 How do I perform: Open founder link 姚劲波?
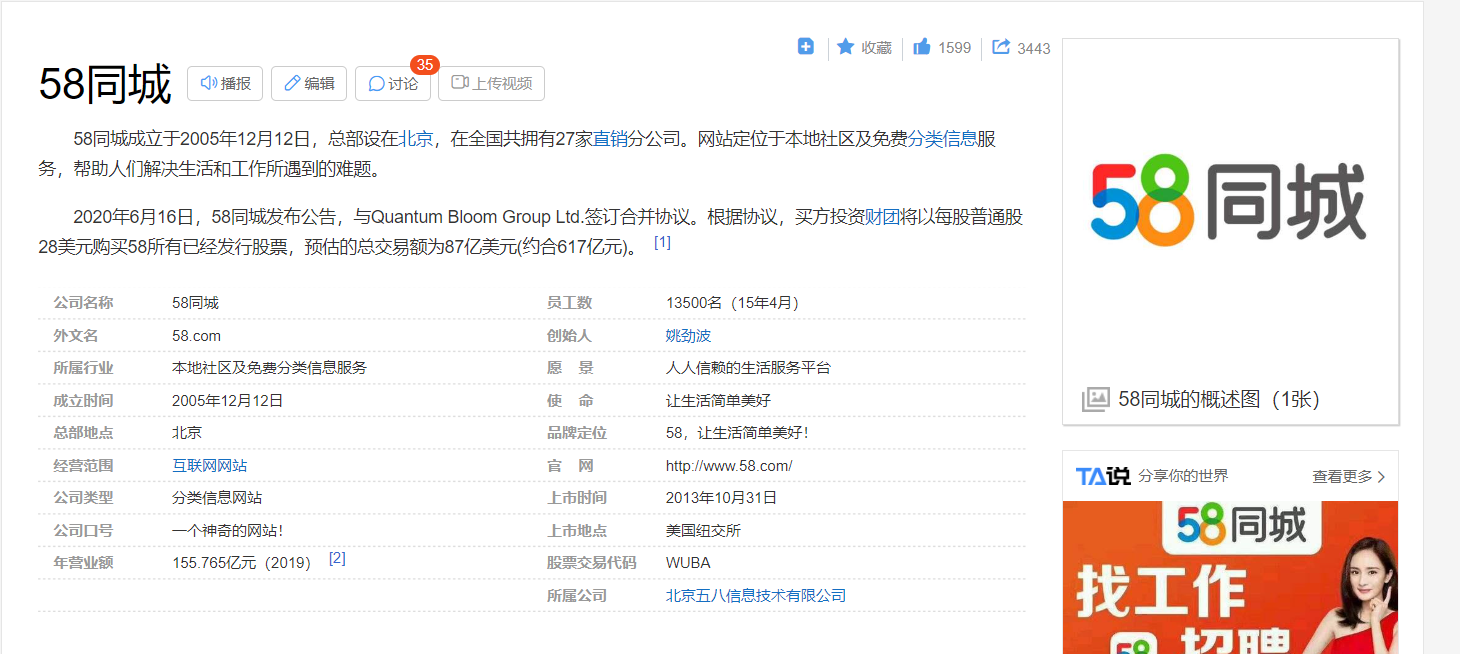point(688,335)
